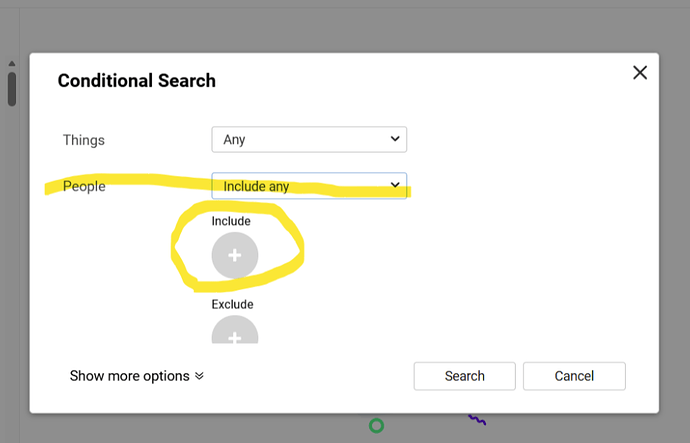Click the Things label
The width and height of the screenshot is (690, 443).
coord(84,140)
